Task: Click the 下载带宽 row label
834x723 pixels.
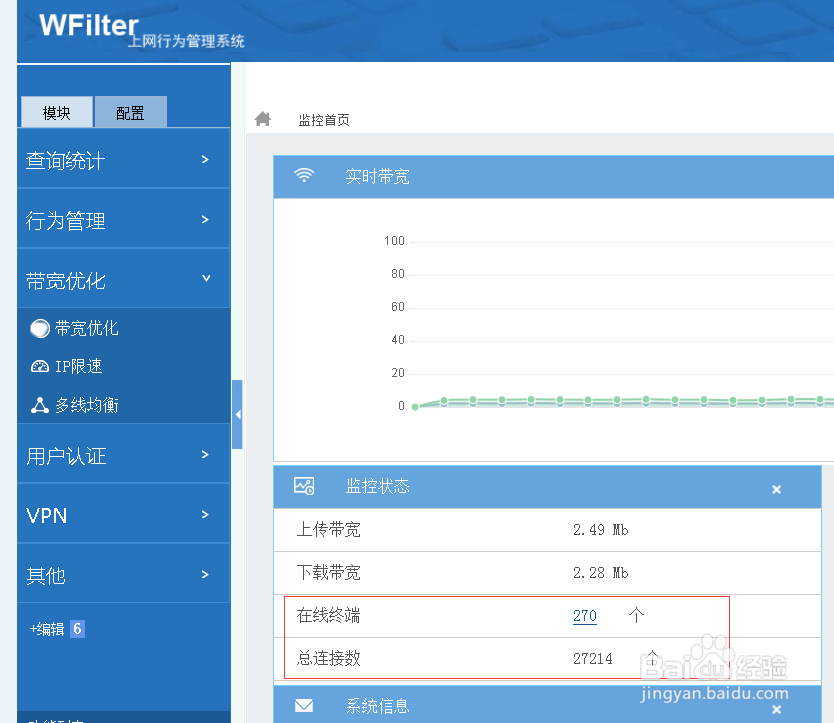Action: 329,573
